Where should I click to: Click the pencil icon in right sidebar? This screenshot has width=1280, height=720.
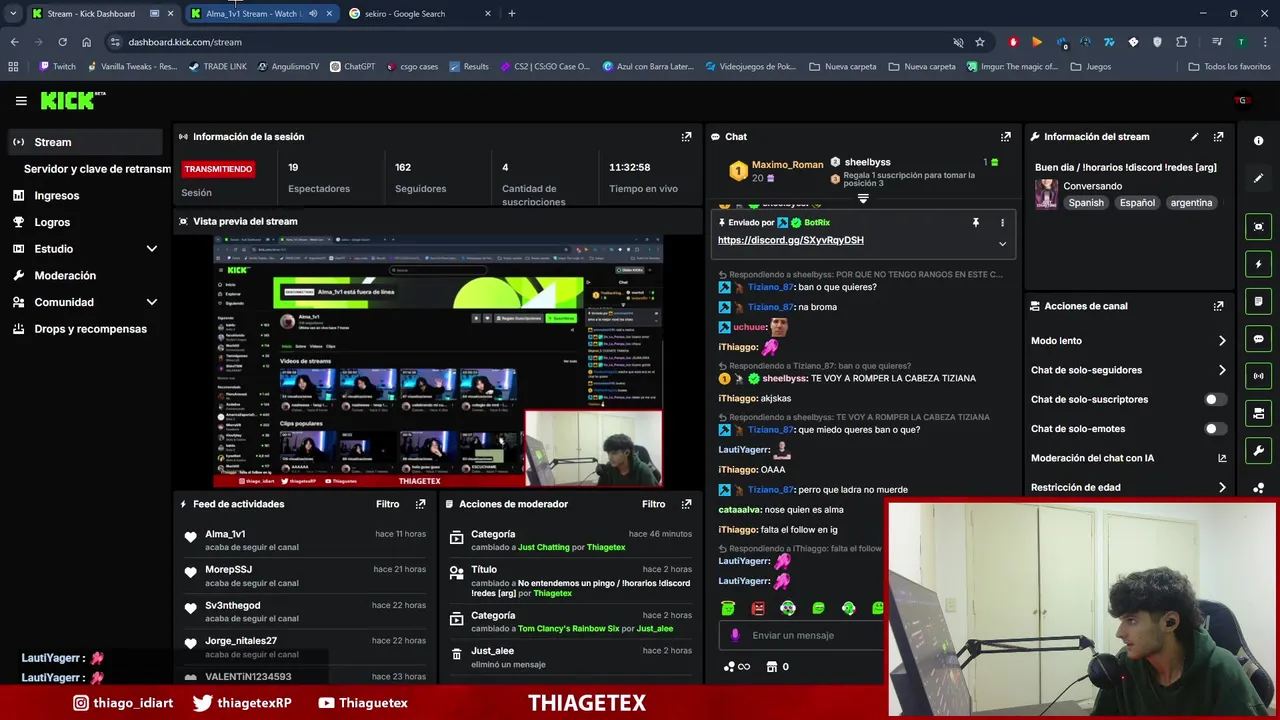pos(1258,178)
